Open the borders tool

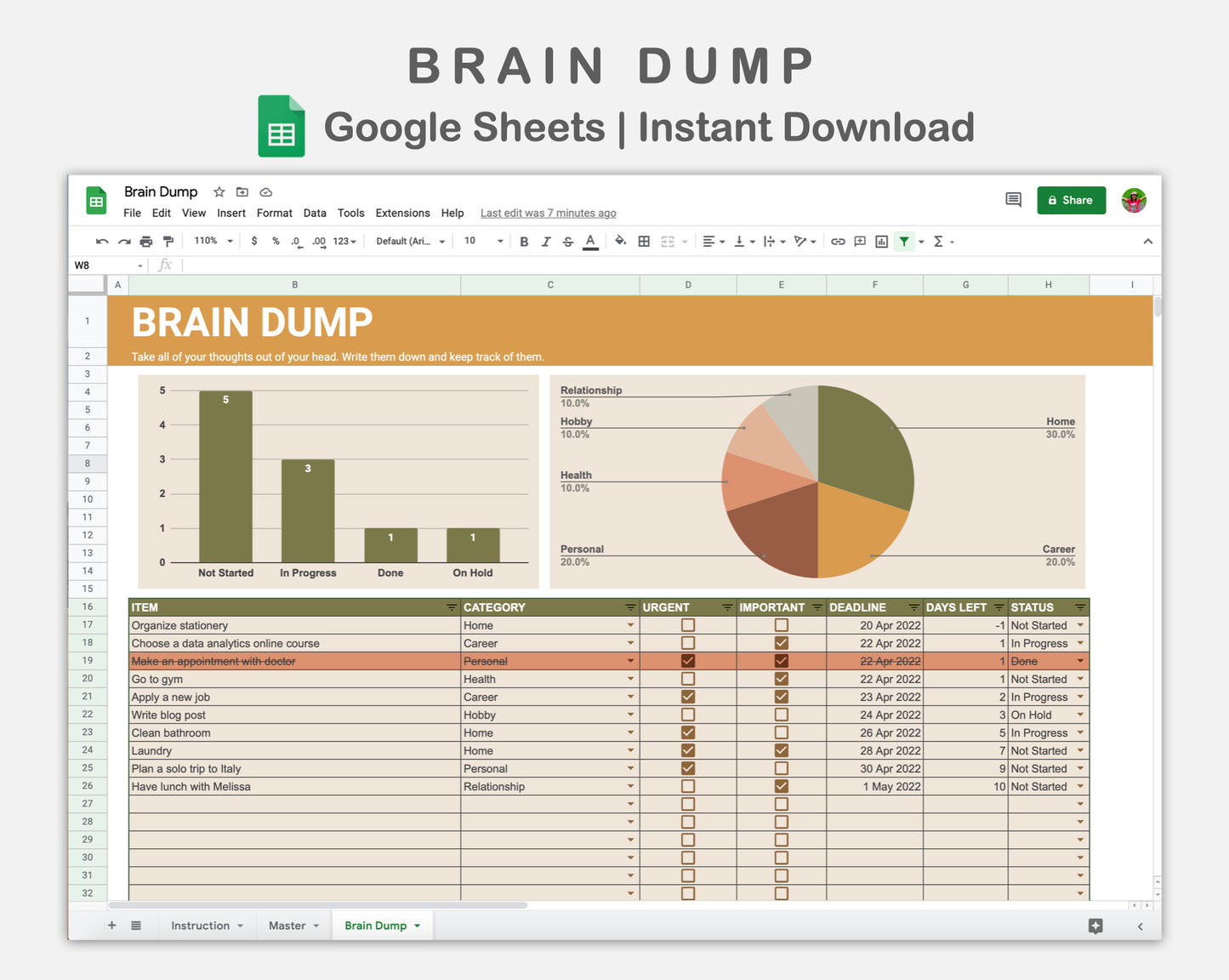pyautogui.click(x=644, y=242)
